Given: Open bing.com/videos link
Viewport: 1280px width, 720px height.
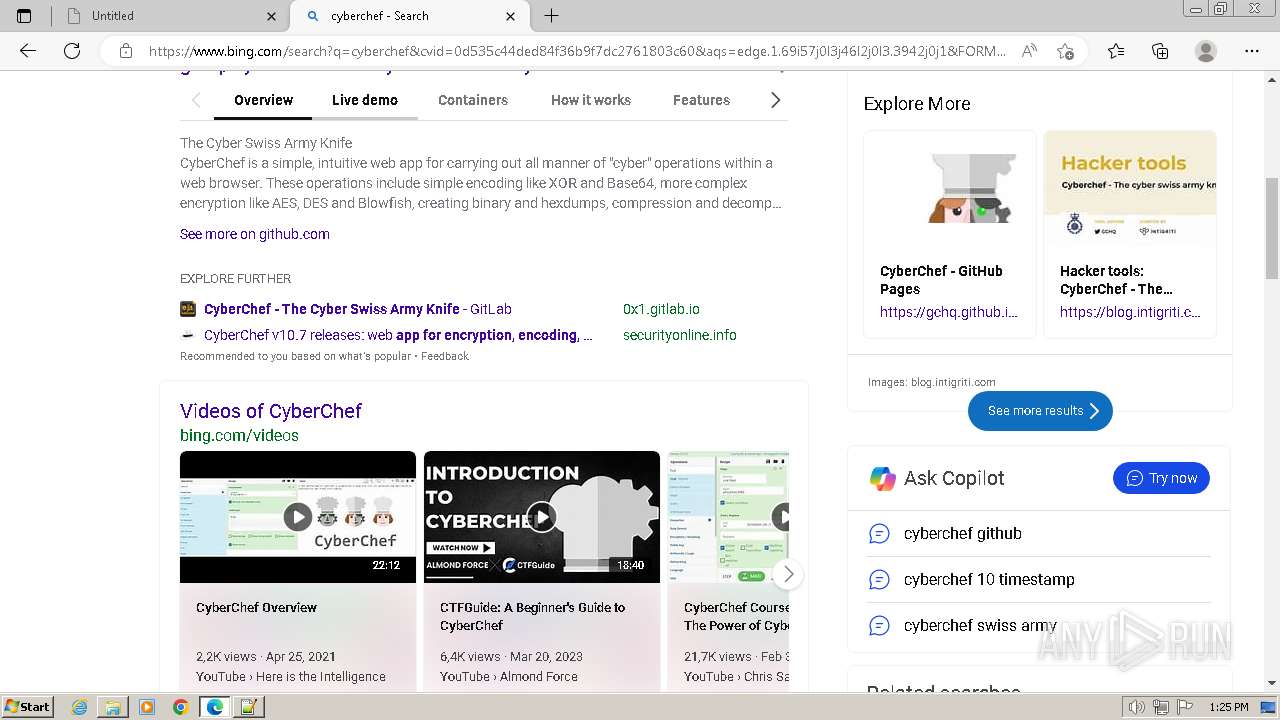Looking at the screenshot, I should coord(239,435).
